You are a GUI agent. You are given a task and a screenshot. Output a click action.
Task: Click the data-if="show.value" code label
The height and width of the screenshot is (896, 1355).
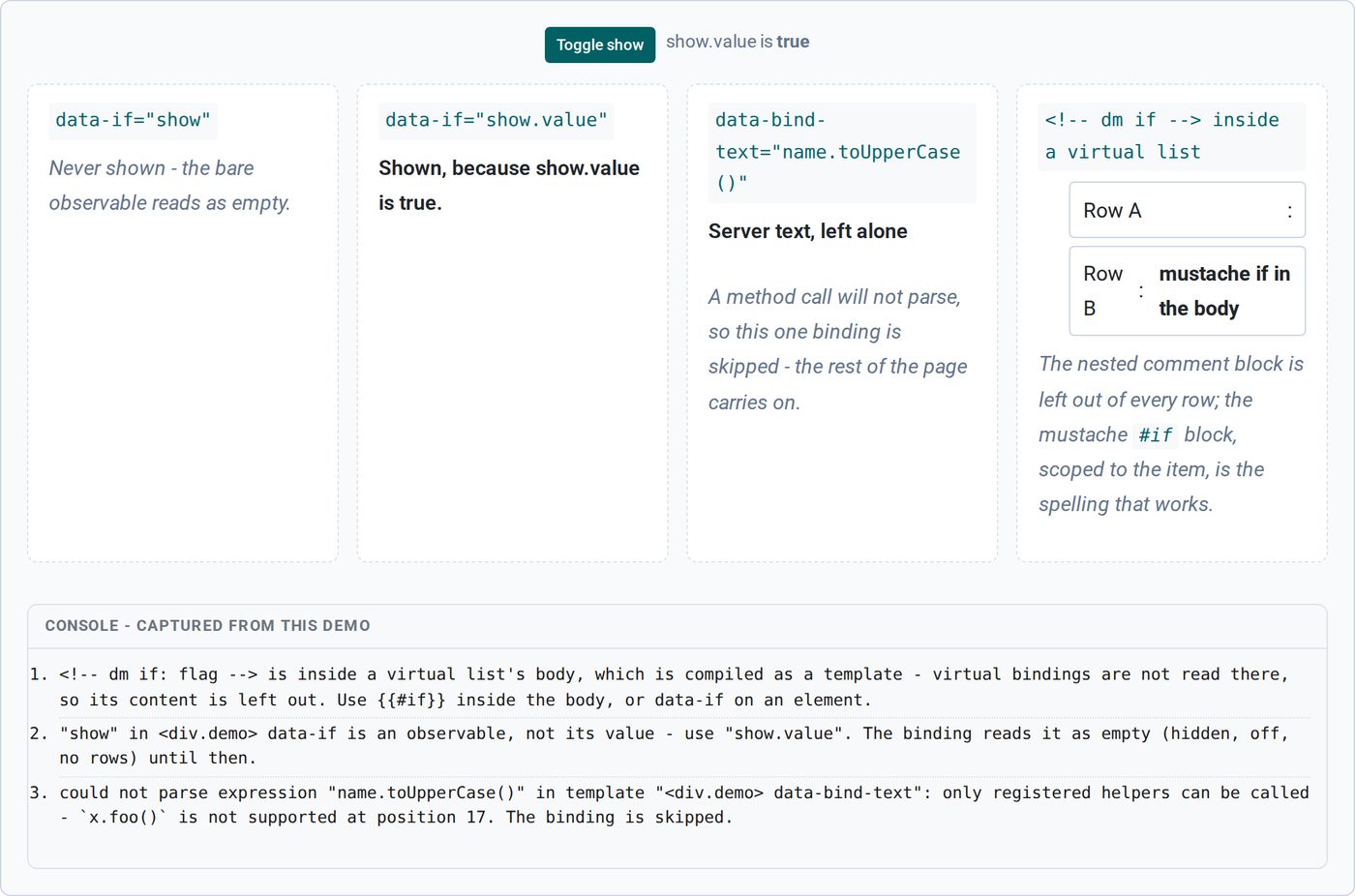[497, 120]
